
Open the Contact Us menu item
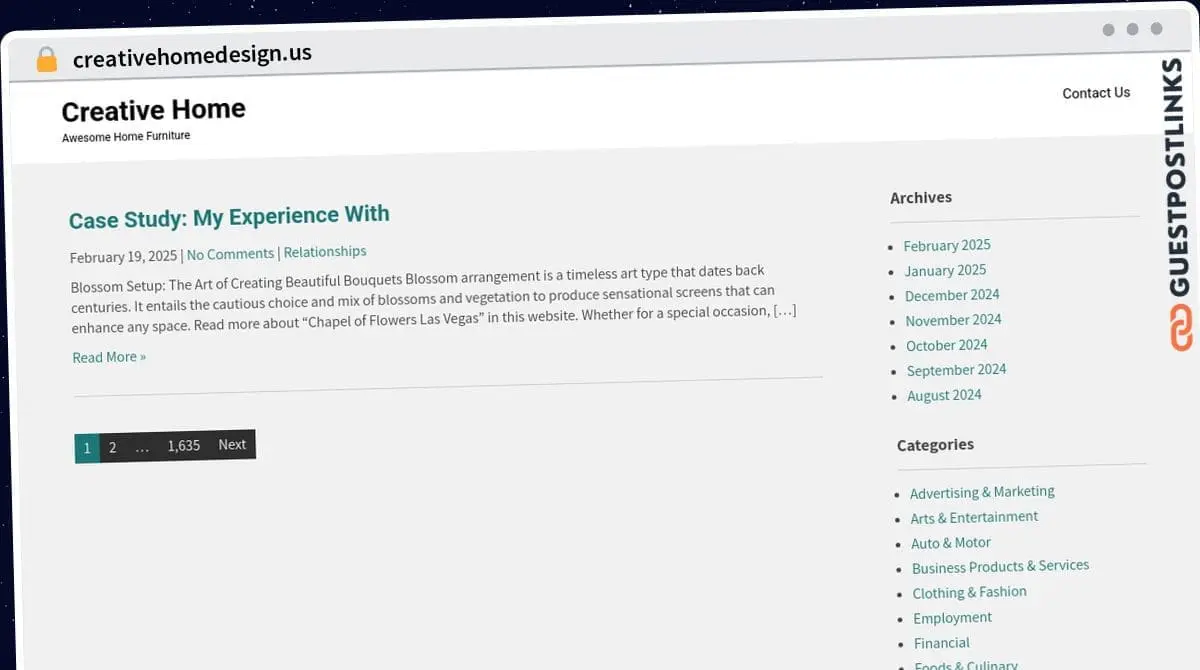click(x=1096, y=93)
